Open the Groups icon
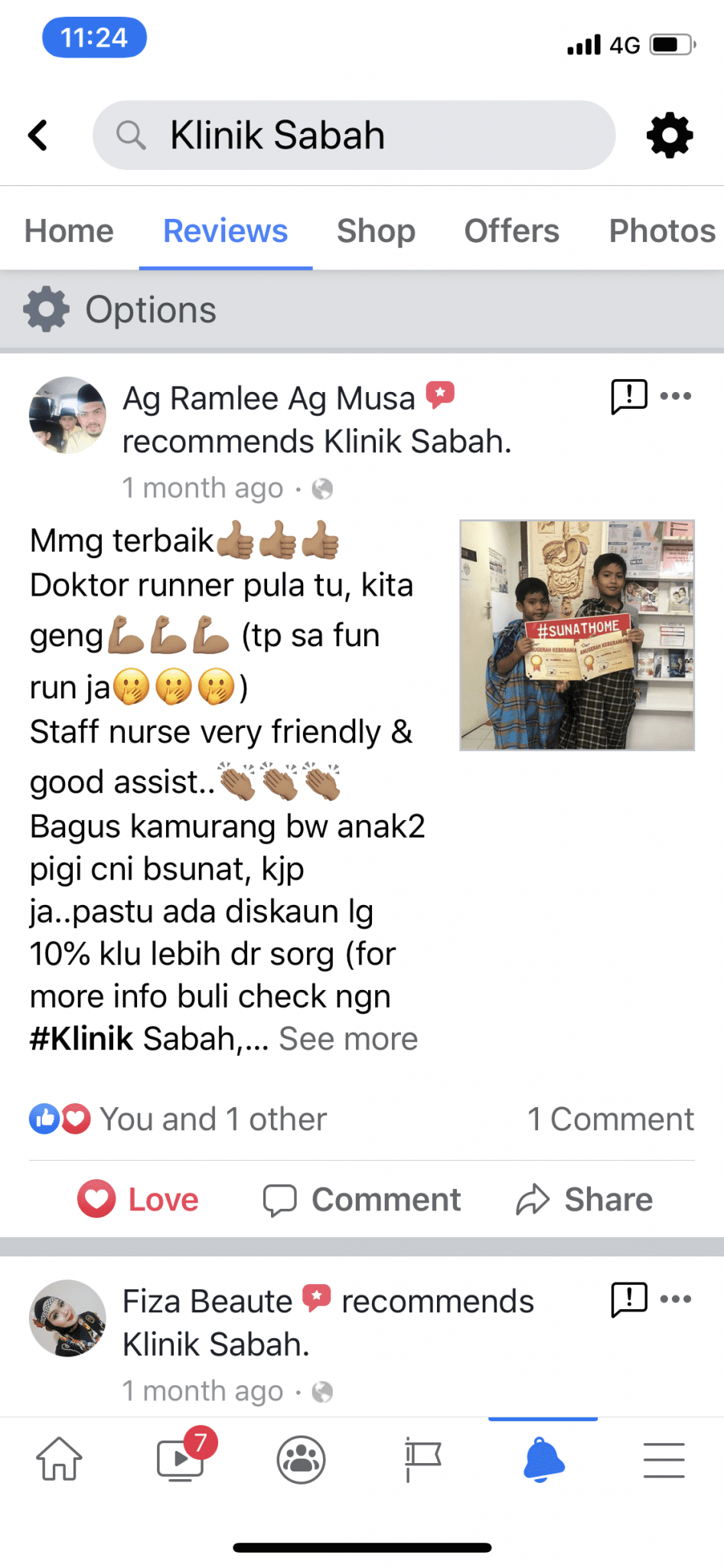This screenshot has height=1568, width=724. click(301, 1459)
